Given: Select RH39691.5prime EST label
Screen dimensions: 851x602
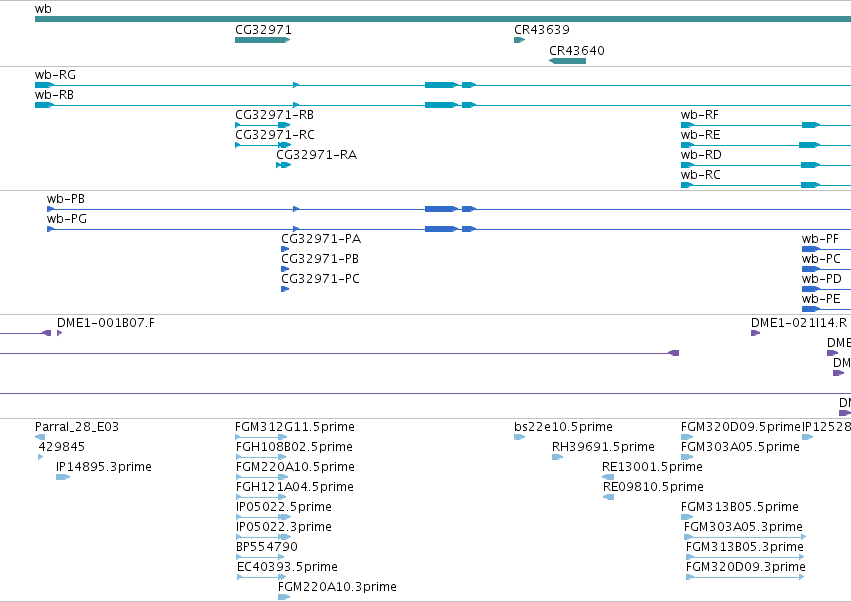Looking at the screenshot, I should (x=603, y=447).
